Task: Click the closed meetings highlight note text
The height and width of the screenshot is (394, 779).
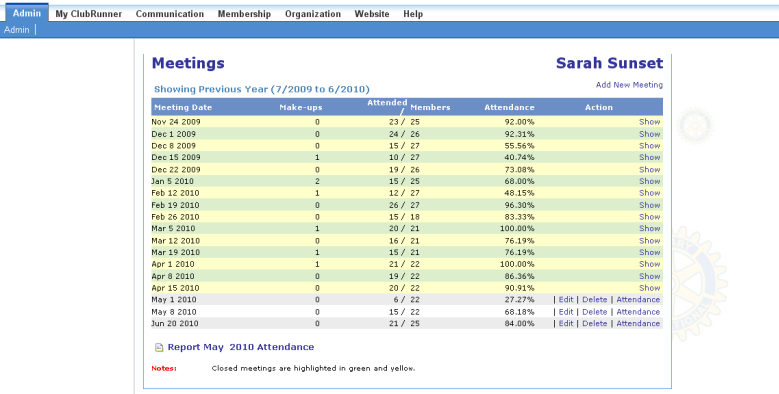Action: point(313,369)
